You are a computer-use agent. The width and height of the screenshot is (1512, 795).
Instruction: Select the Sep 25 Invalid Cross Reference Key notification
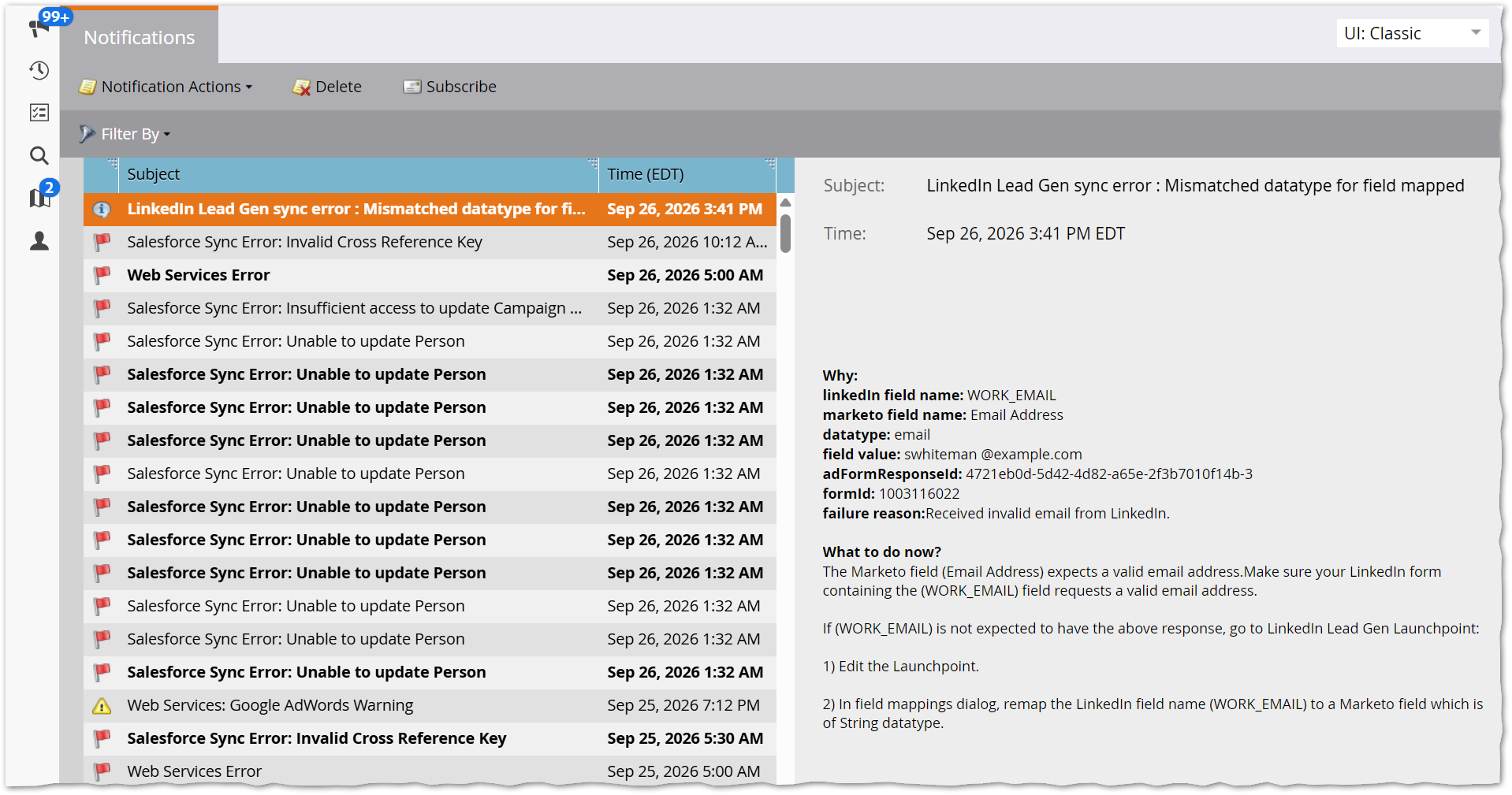tap(430, 738)
